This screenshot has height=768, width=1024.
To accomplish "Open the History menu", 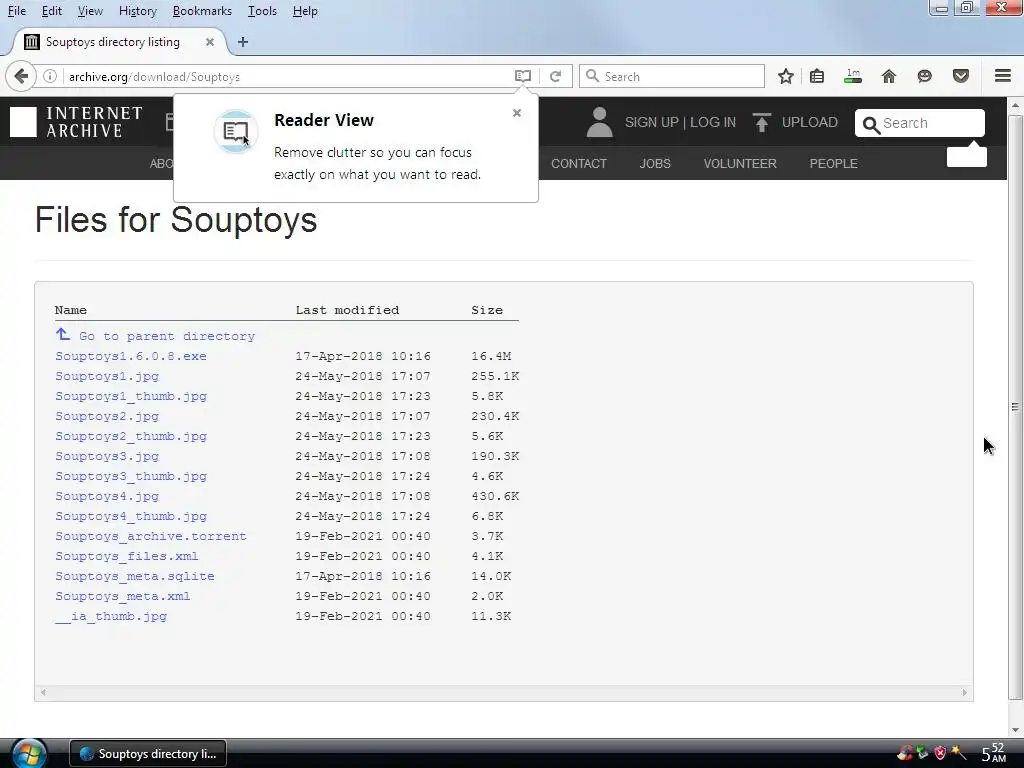I will [138, 11].
